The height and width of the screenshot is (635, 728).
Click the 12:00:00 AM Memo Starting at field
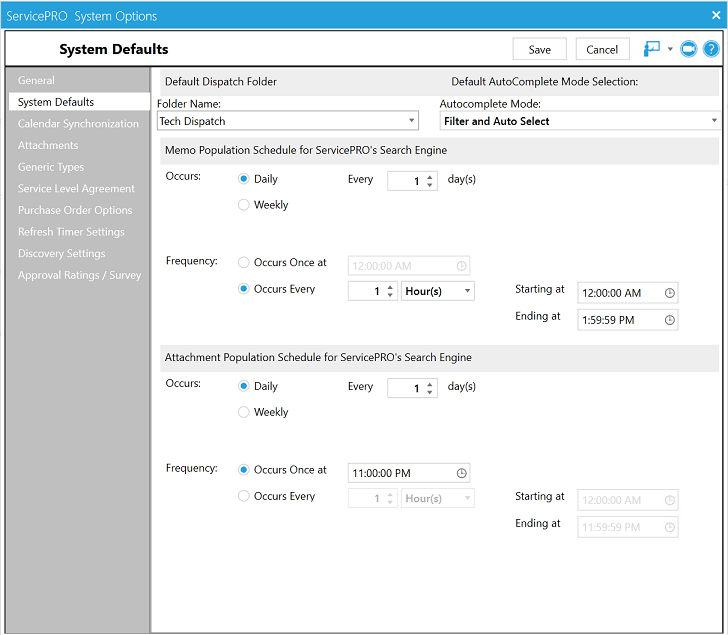(627, 293)
